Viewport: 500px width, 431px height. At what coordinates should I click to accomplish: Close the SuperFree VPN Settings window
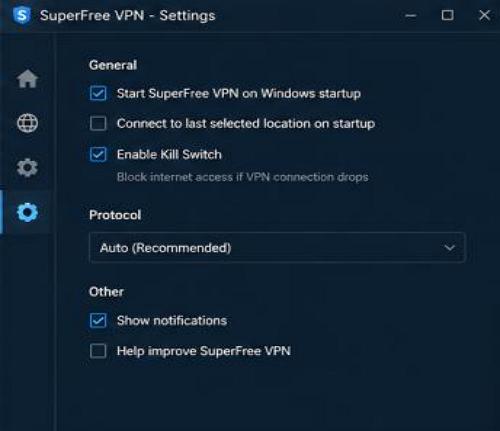(484, 15)
